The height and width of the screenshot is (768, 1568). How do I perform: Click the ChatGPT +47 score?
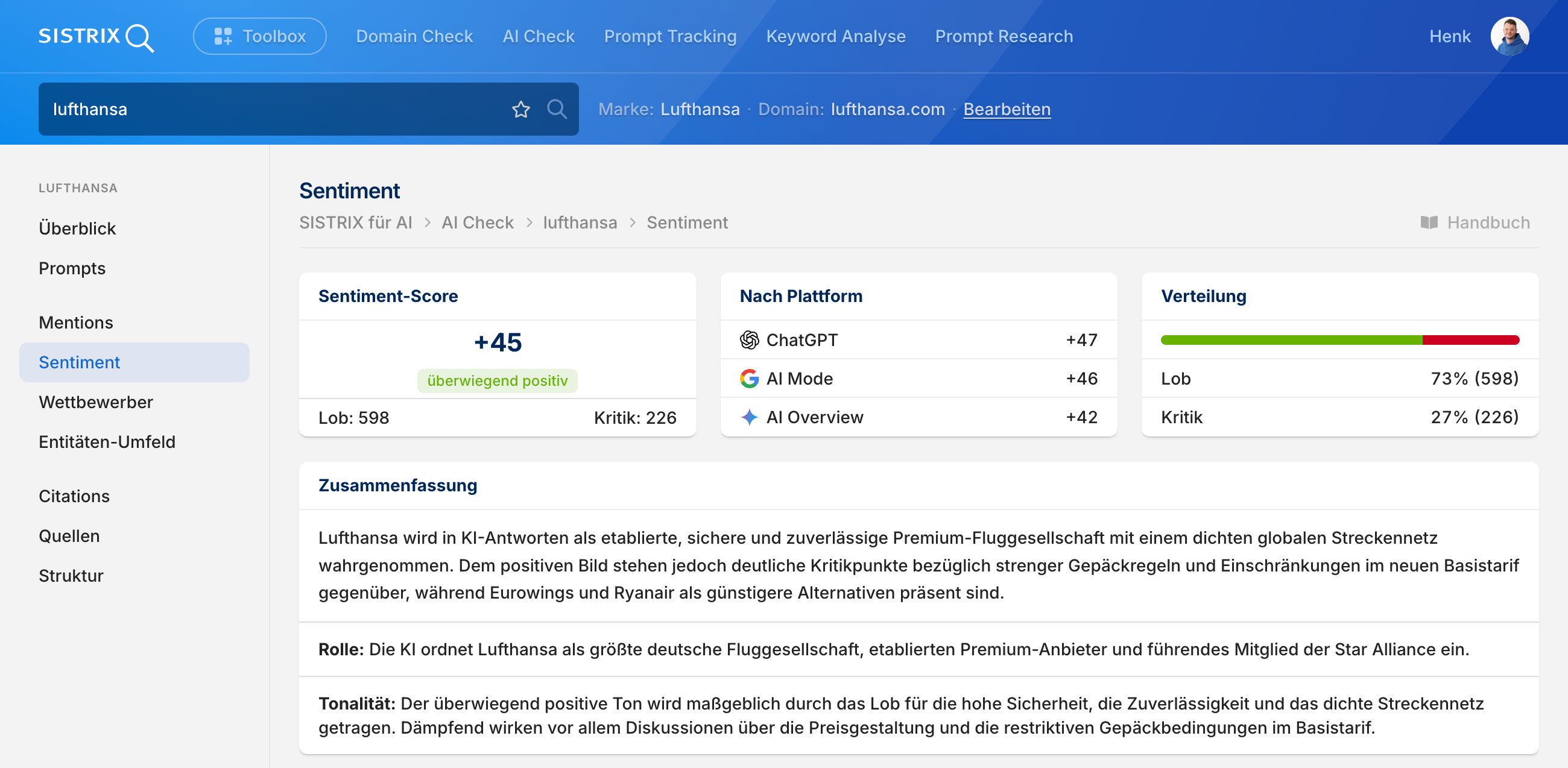pos(1081,340)
